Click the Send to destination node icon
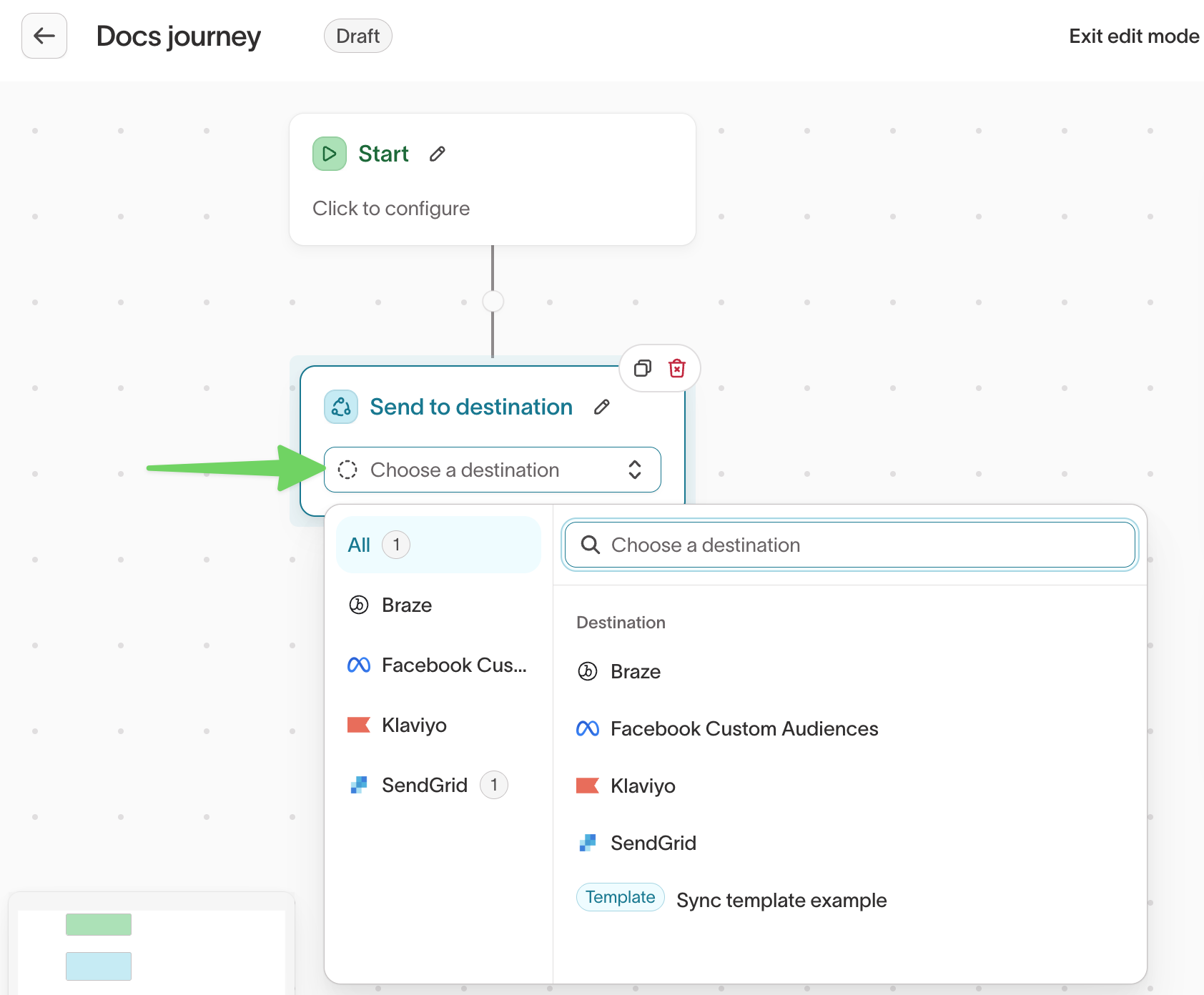Viewport: 1204px width, 995px height. (x=341, y=407)
